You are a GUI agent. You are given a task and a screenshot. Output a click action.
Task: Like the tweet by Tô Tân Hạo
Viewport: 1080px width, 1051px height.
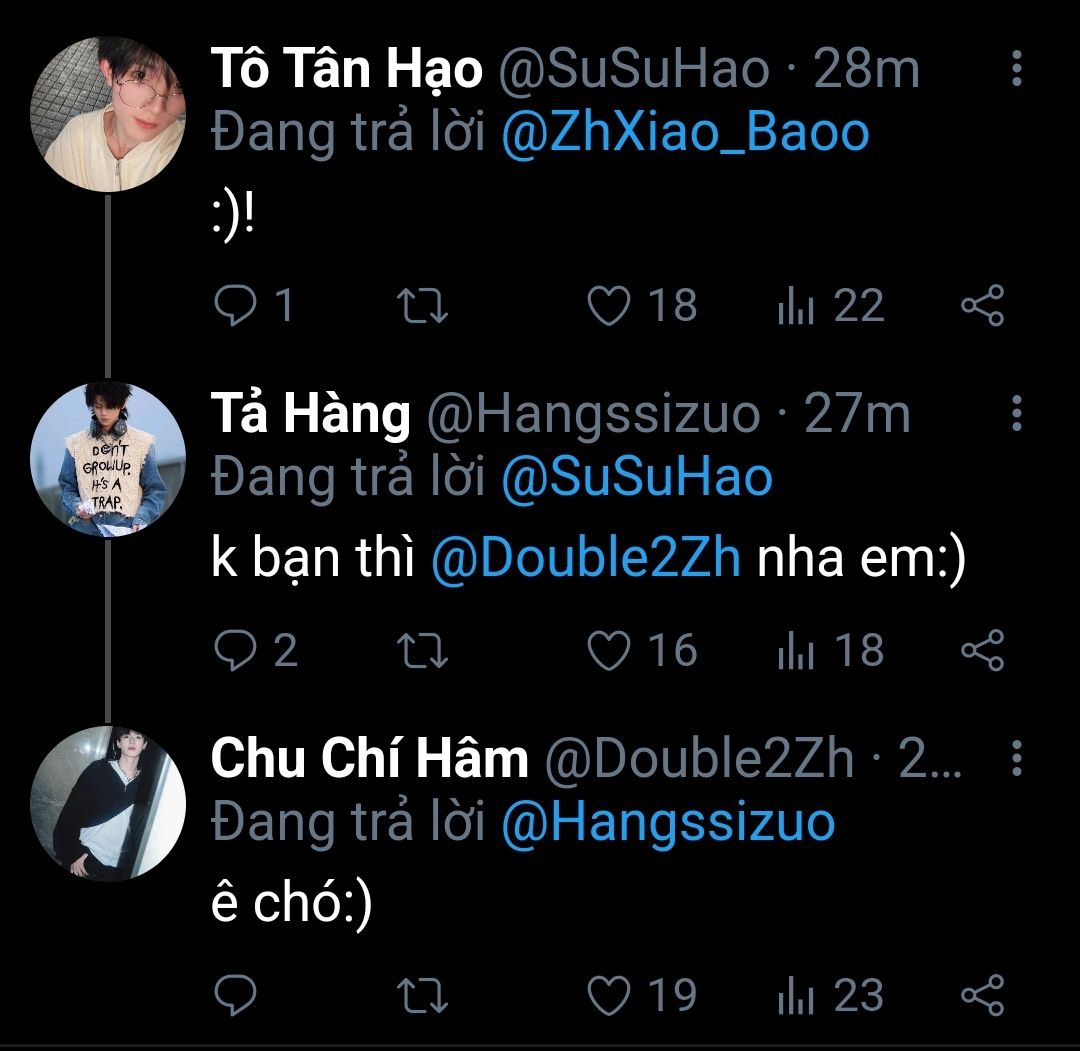[x=608, y=306]
